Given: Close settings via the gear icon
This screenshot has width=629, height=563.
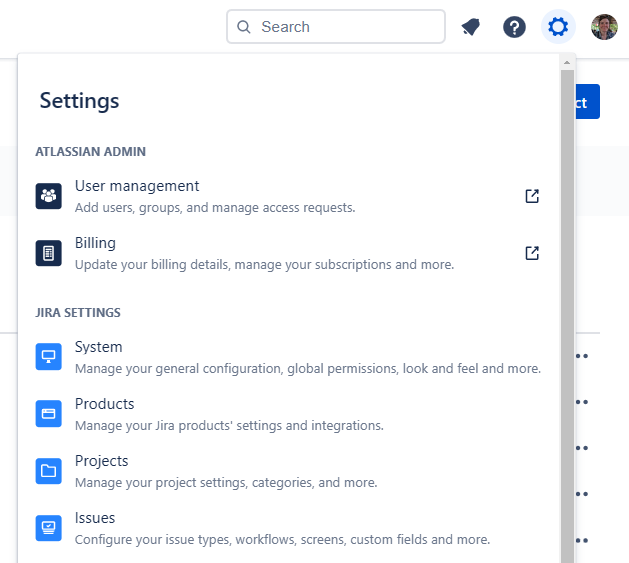Looking at the screenshot, I should 558,27.
